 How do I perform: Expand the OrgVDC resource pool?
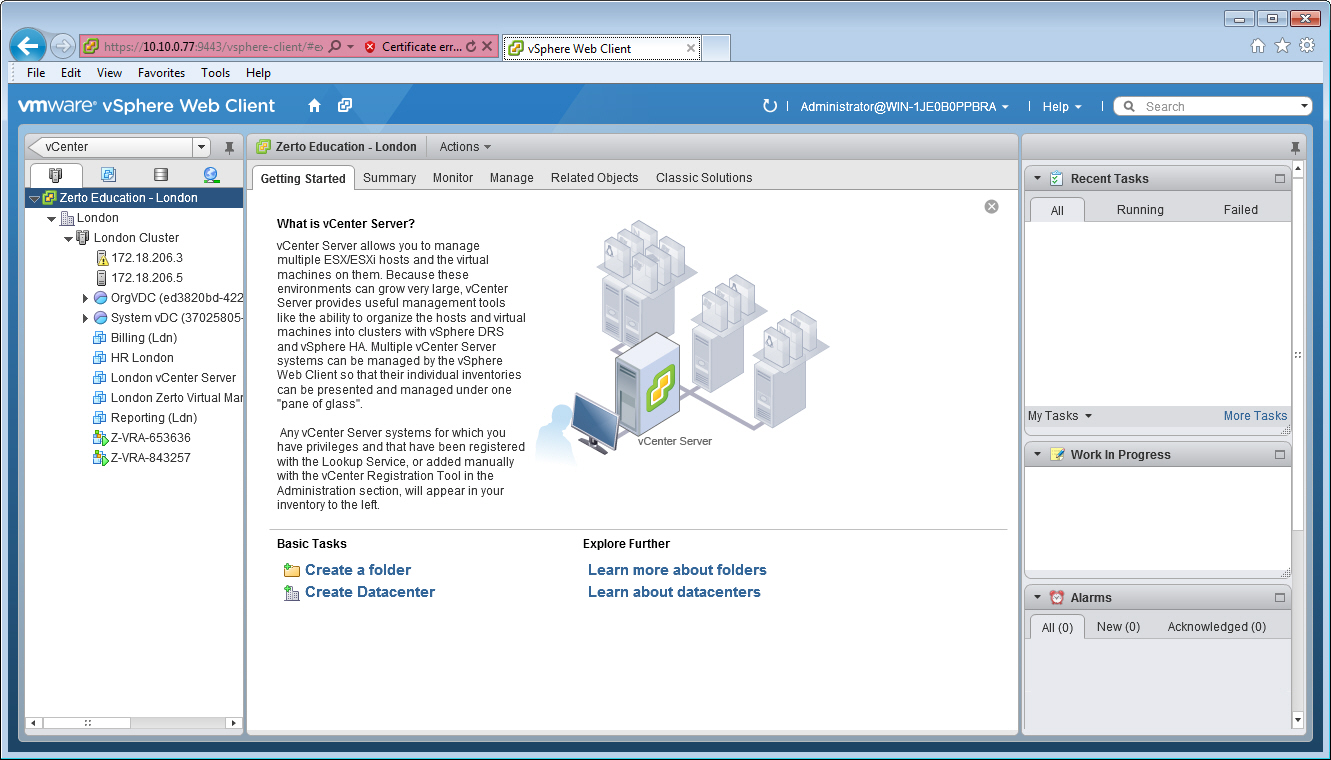click(85, 298)
